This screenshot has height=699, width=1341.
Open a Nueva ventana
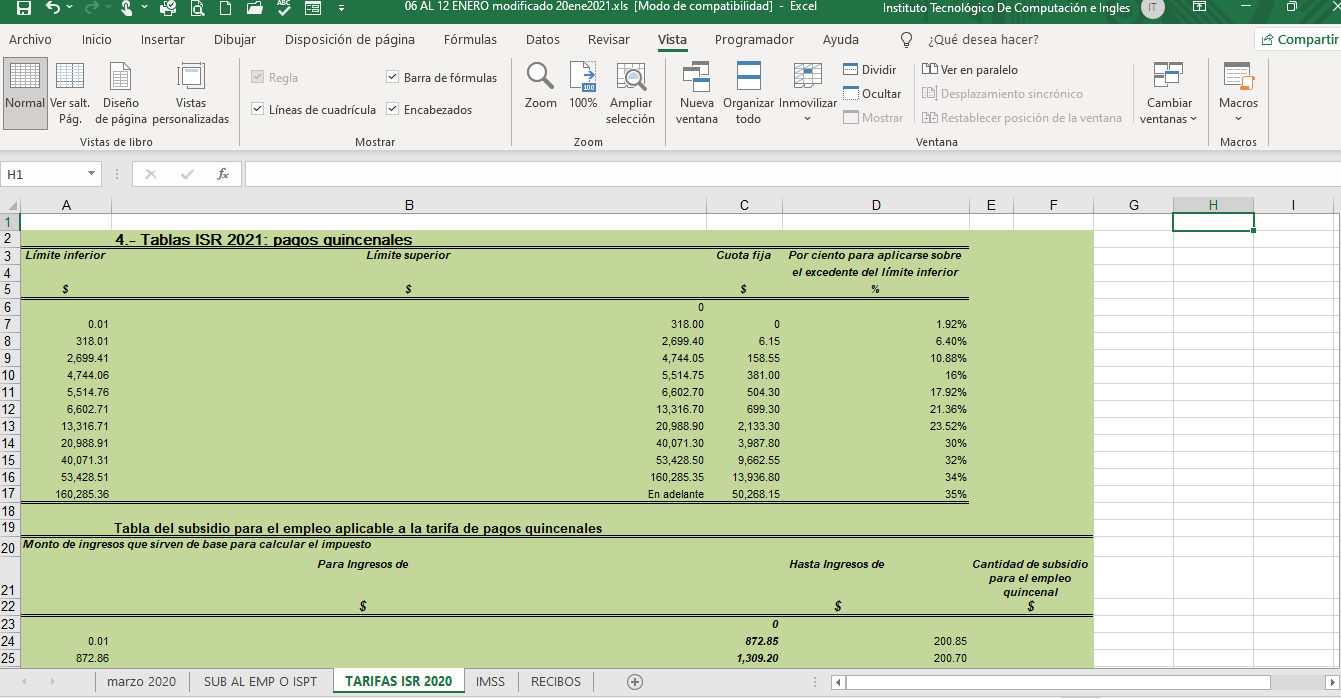tap(697, 93)
